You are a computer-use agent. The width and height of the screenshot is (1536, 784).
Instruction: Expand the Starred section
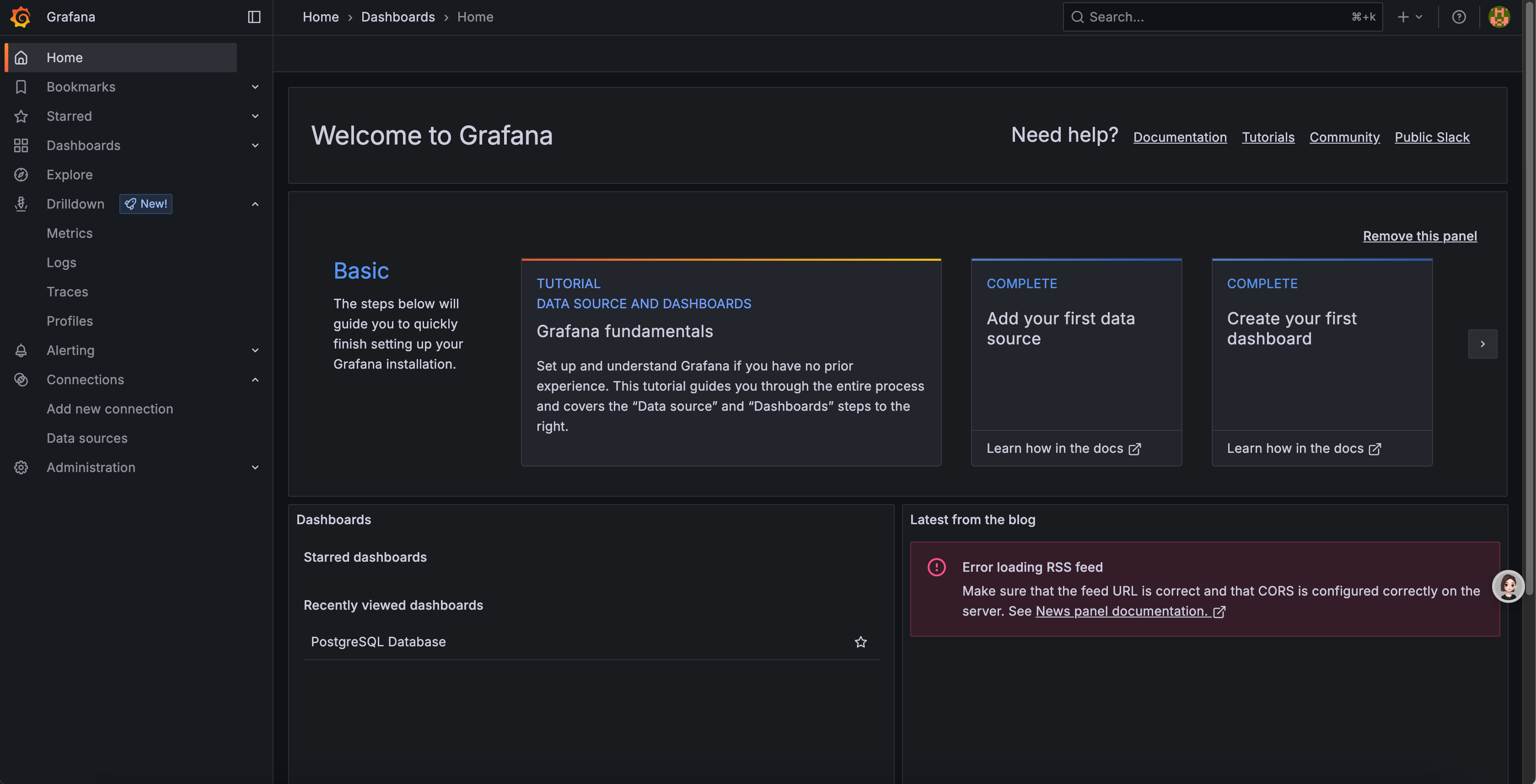tap(255, 116)
